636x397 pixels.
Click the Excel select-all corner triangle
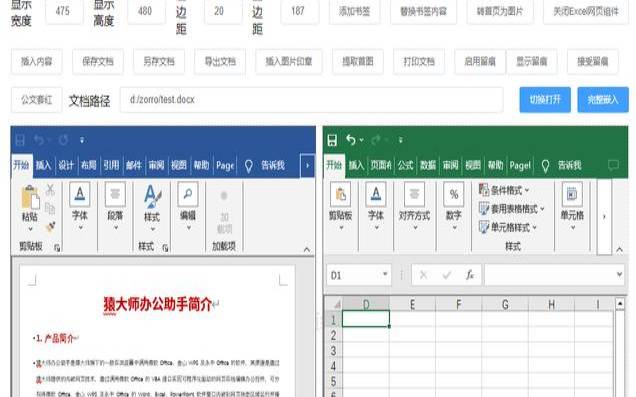pos(337,304)
